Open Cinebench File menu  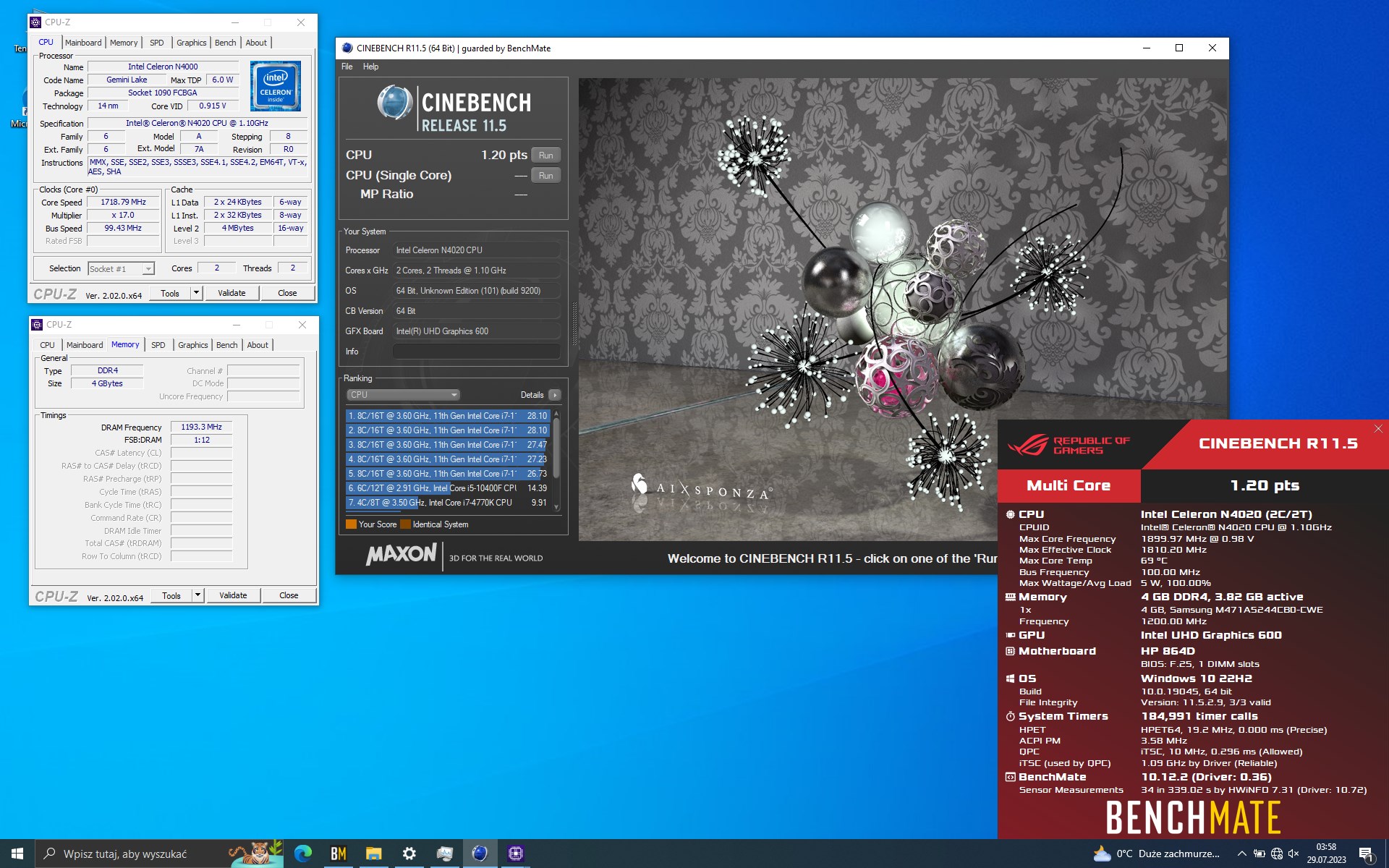347,67
